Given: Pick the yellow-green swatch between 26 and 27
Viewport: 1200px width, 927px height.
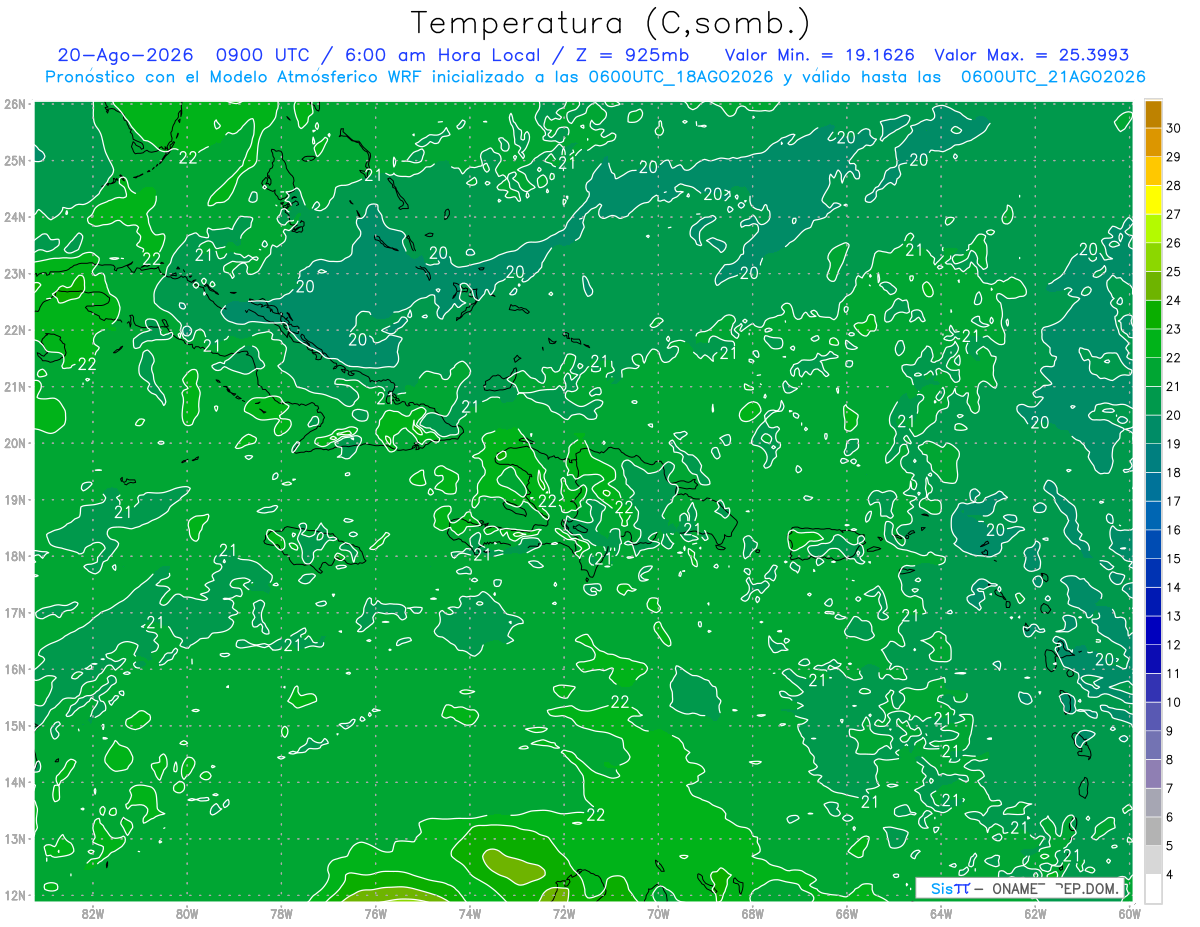Looking at the screenshot, I should click(1153, 228).
